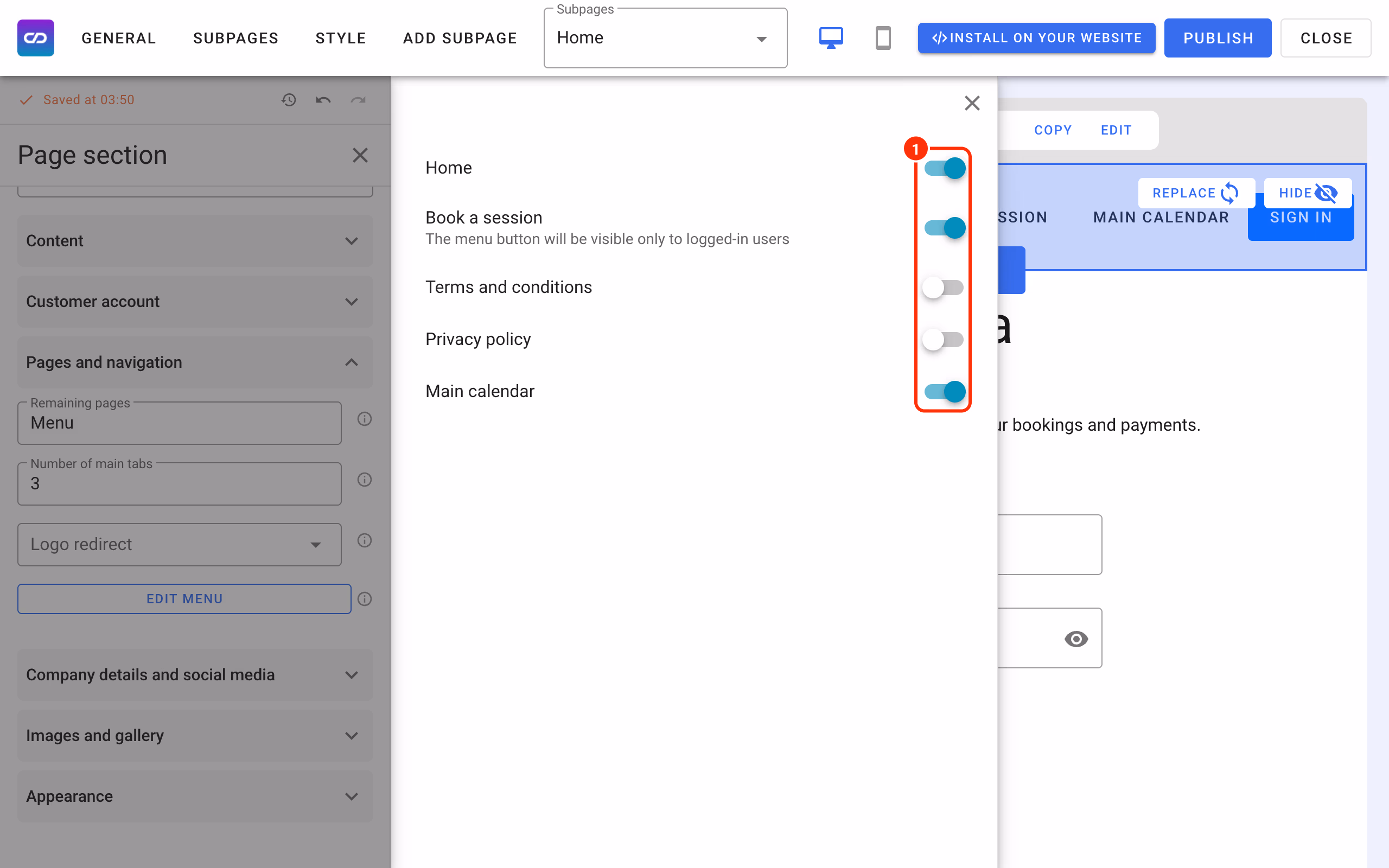This screenshot has width=1389, height=868.
Task: Expand Company details and social media
Action: click(x=195, y=674)
